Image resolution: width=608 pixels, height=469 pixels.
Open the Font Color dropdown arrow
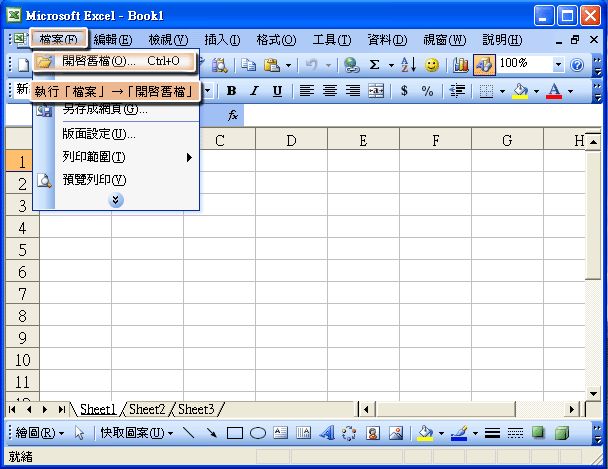click(x=570, y=91)
